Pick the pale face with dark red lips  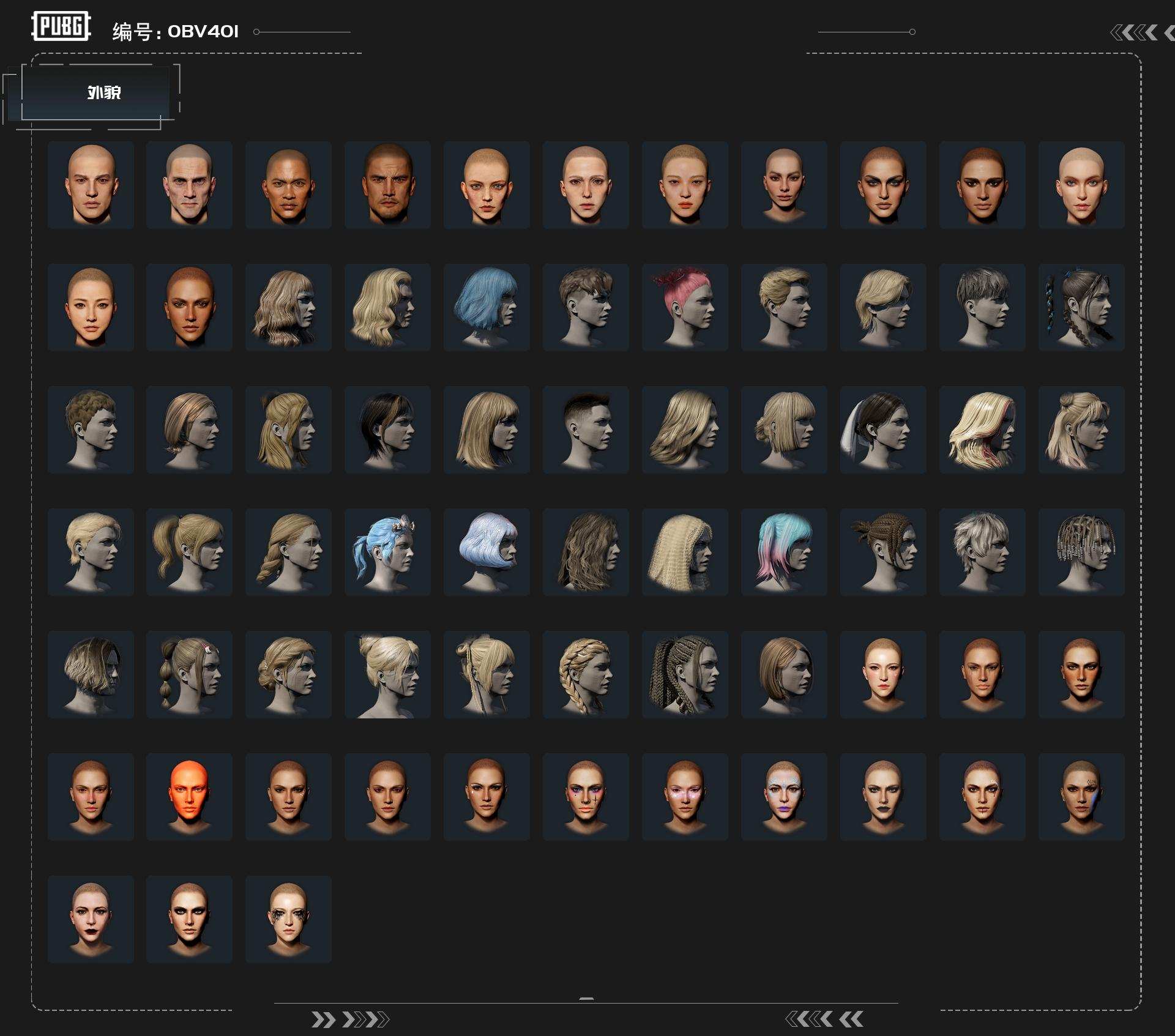(x=91, y=919)
